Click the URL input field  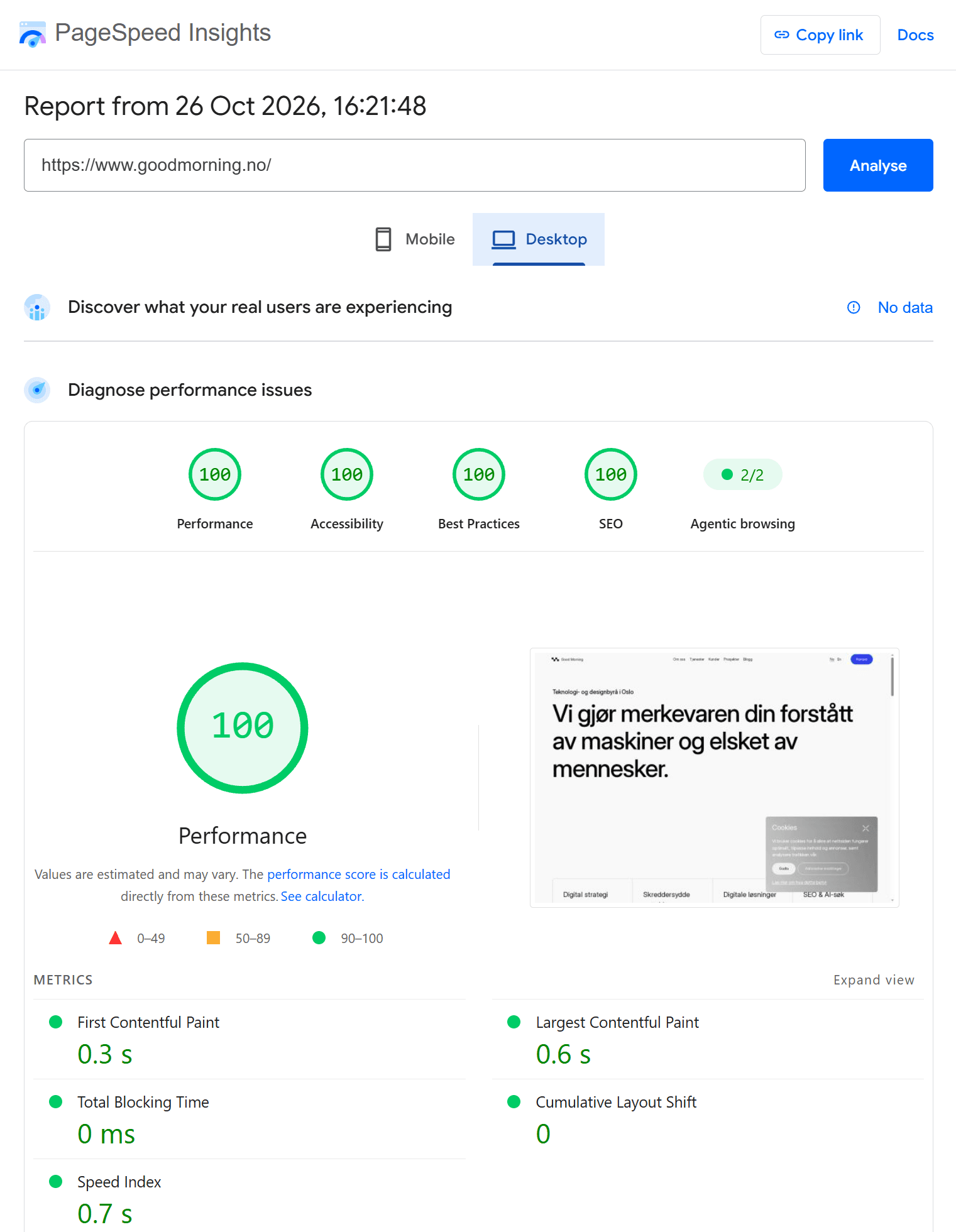[x=415, y=165]
